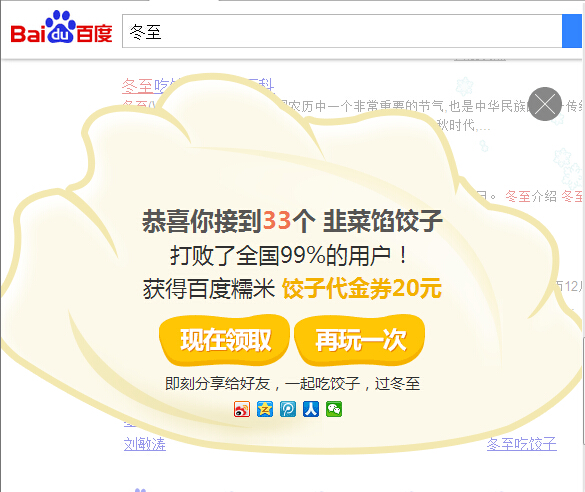Share to Qzone using the star icon

point(265,409)
